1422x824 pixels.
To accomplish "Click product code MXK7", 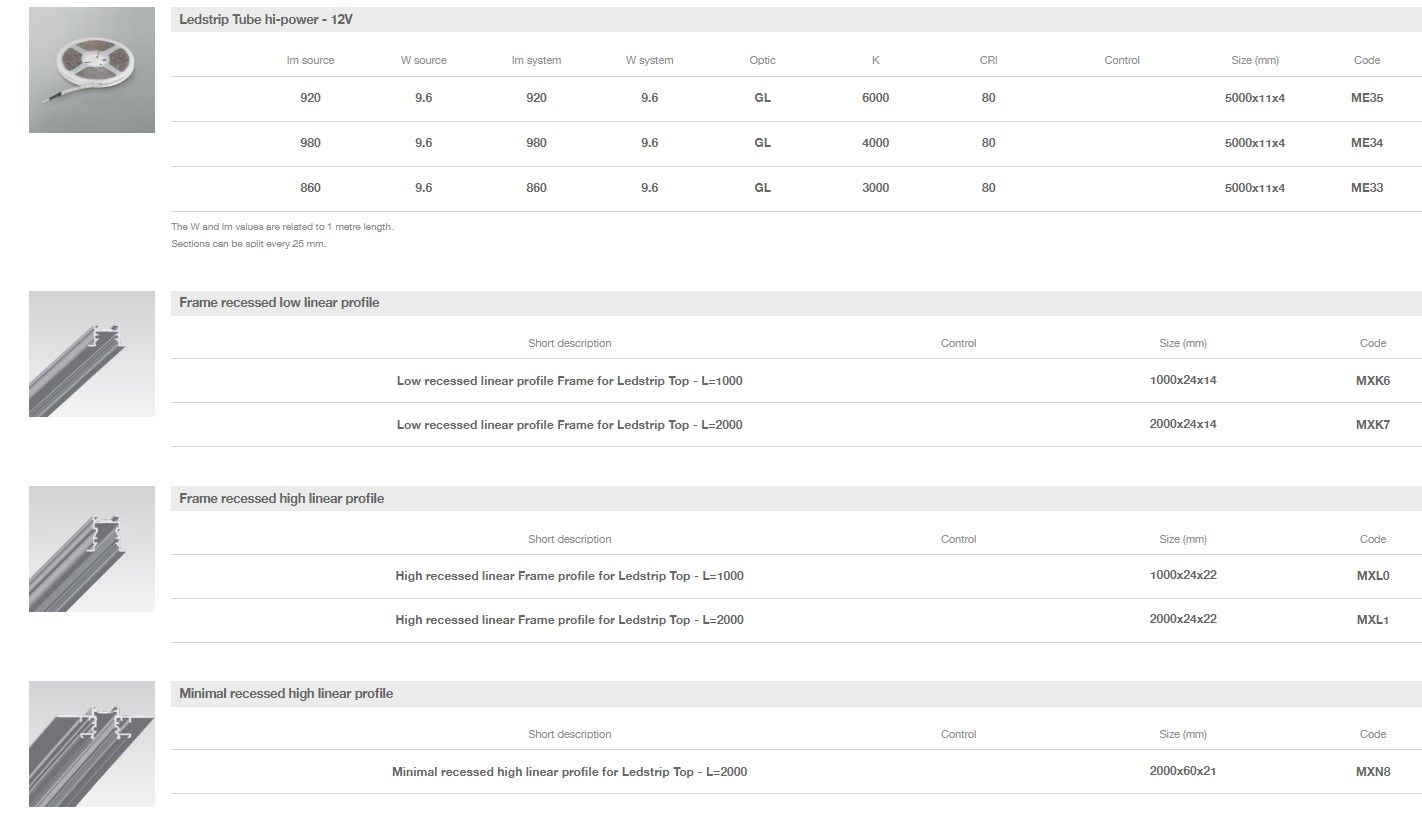I will [x=1372, y=425].
